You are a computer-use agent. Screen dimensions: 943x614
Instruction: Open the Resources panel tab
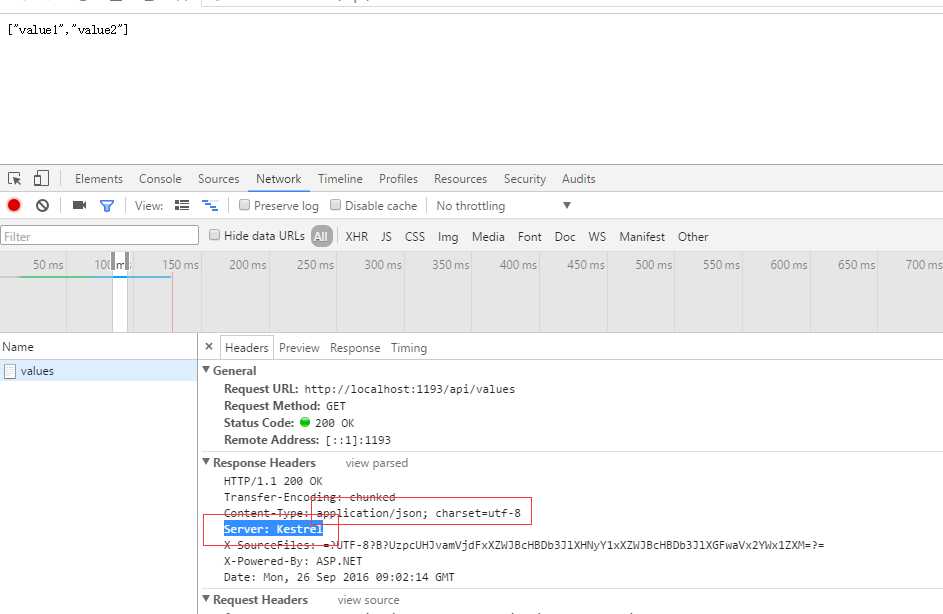pos(460,179)
